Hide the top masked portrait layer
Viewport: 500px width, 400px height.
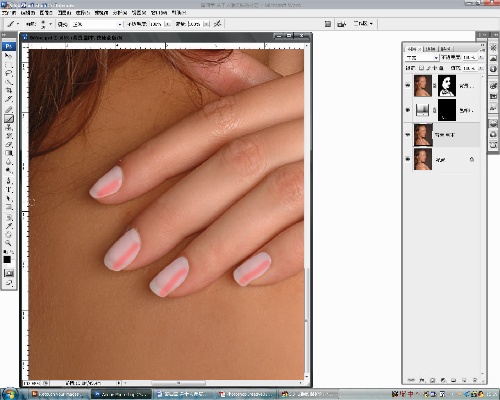coord(408,85)
